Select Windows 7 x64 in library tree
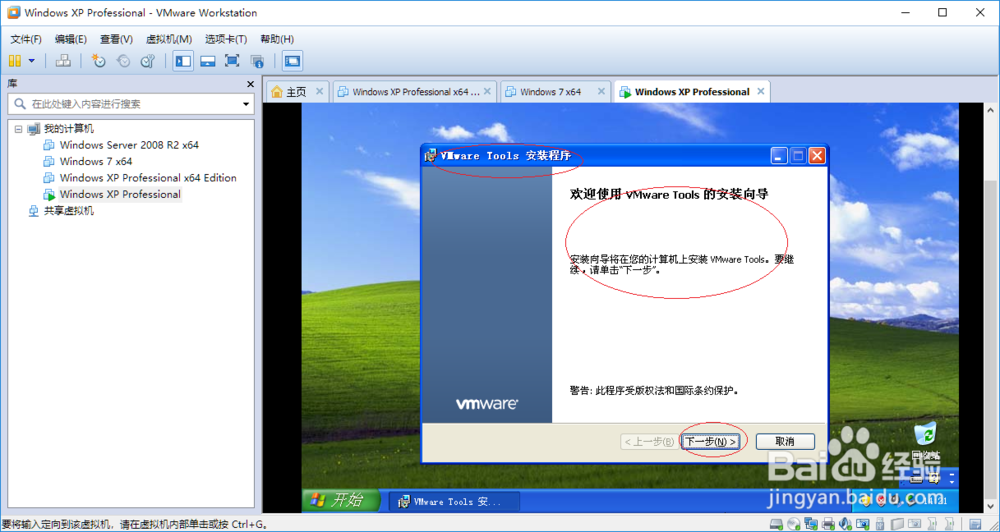 point(96,161)
